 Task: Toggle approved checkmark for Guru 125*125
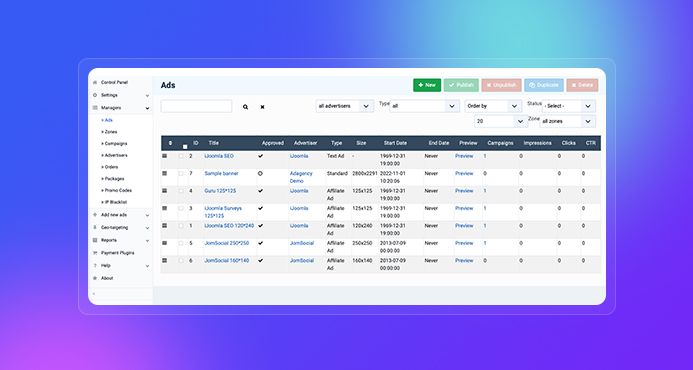tap(260, 191)
